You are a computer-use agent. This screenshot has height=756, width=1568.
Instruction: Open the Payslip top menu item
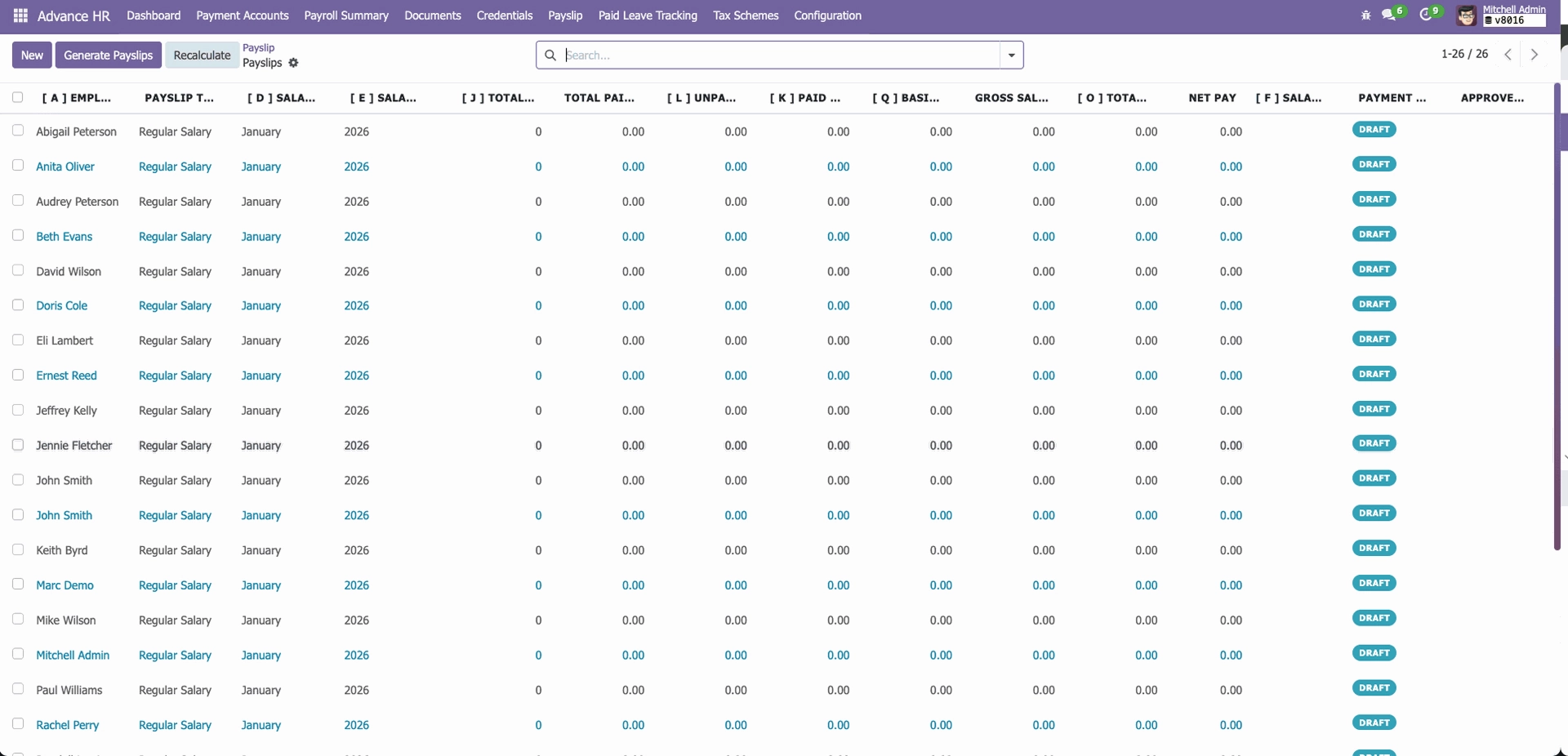565,16
